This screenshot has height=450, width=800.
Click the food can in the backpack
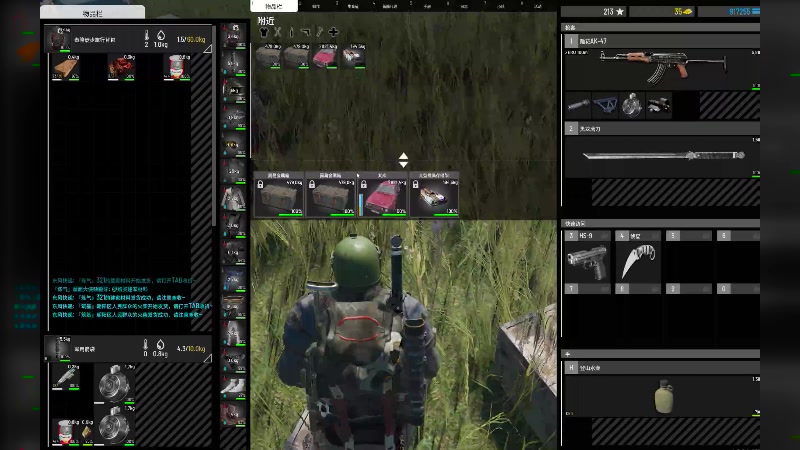pyautogui.click(x=177, y=67)
